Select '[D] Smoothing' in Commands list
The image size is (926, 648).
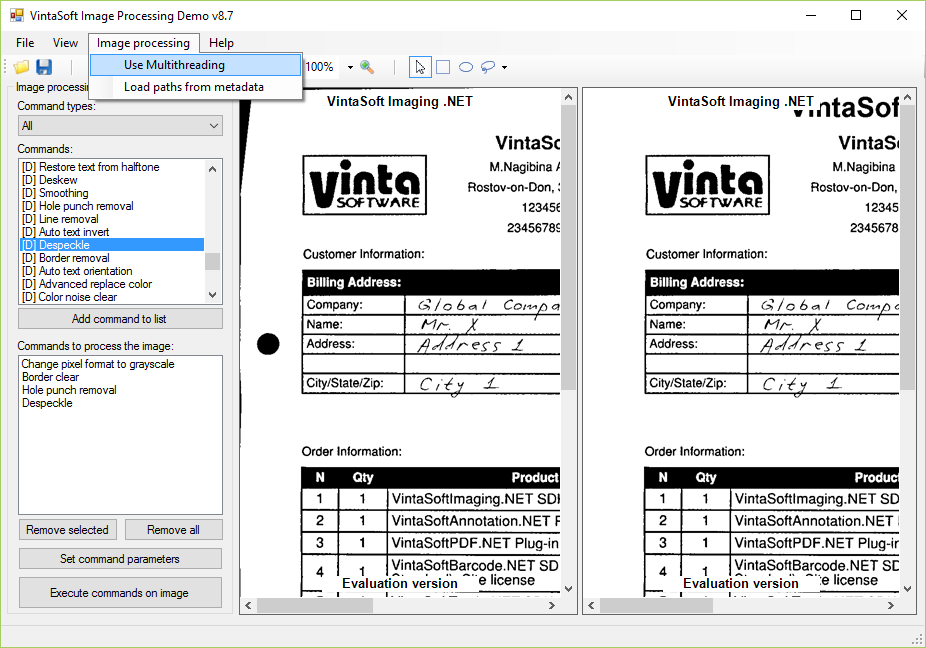tap(112, 193)
